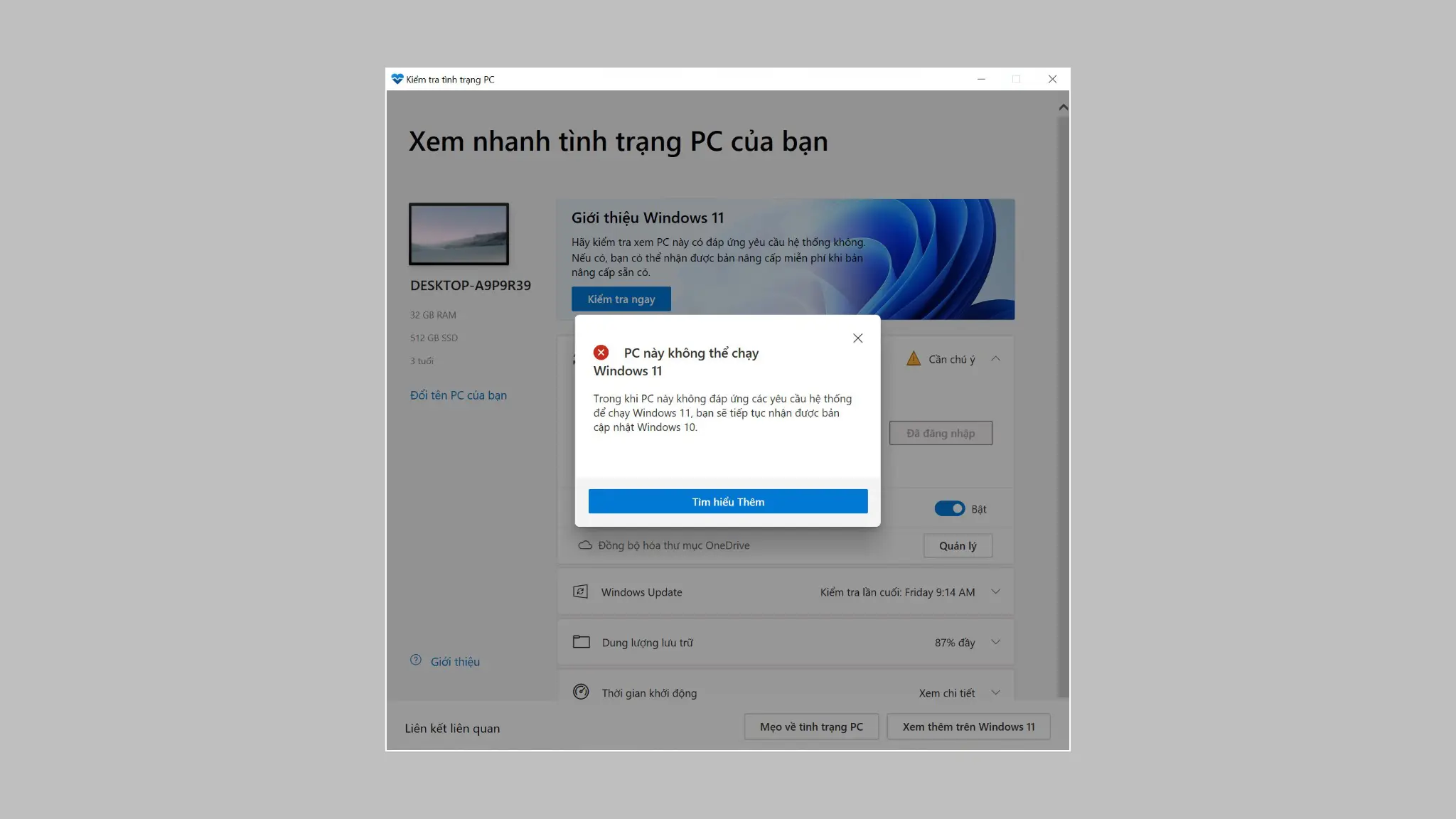Viewport: 1456px width, 819px height.
Task: Click the 87% đầy storage value
Action: 955,643
